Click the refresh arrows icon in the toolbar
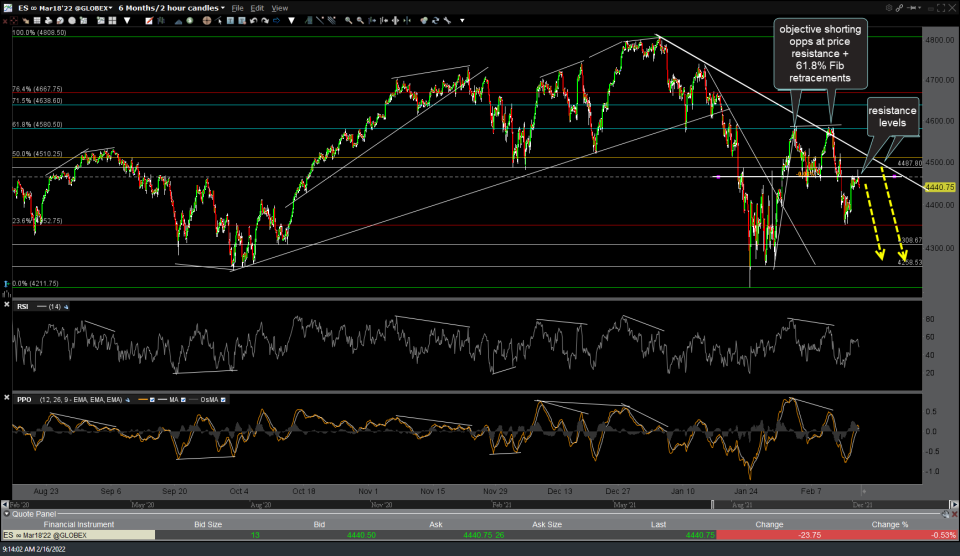This screenshot has height=556, width=960. click(x=435, y=20)
